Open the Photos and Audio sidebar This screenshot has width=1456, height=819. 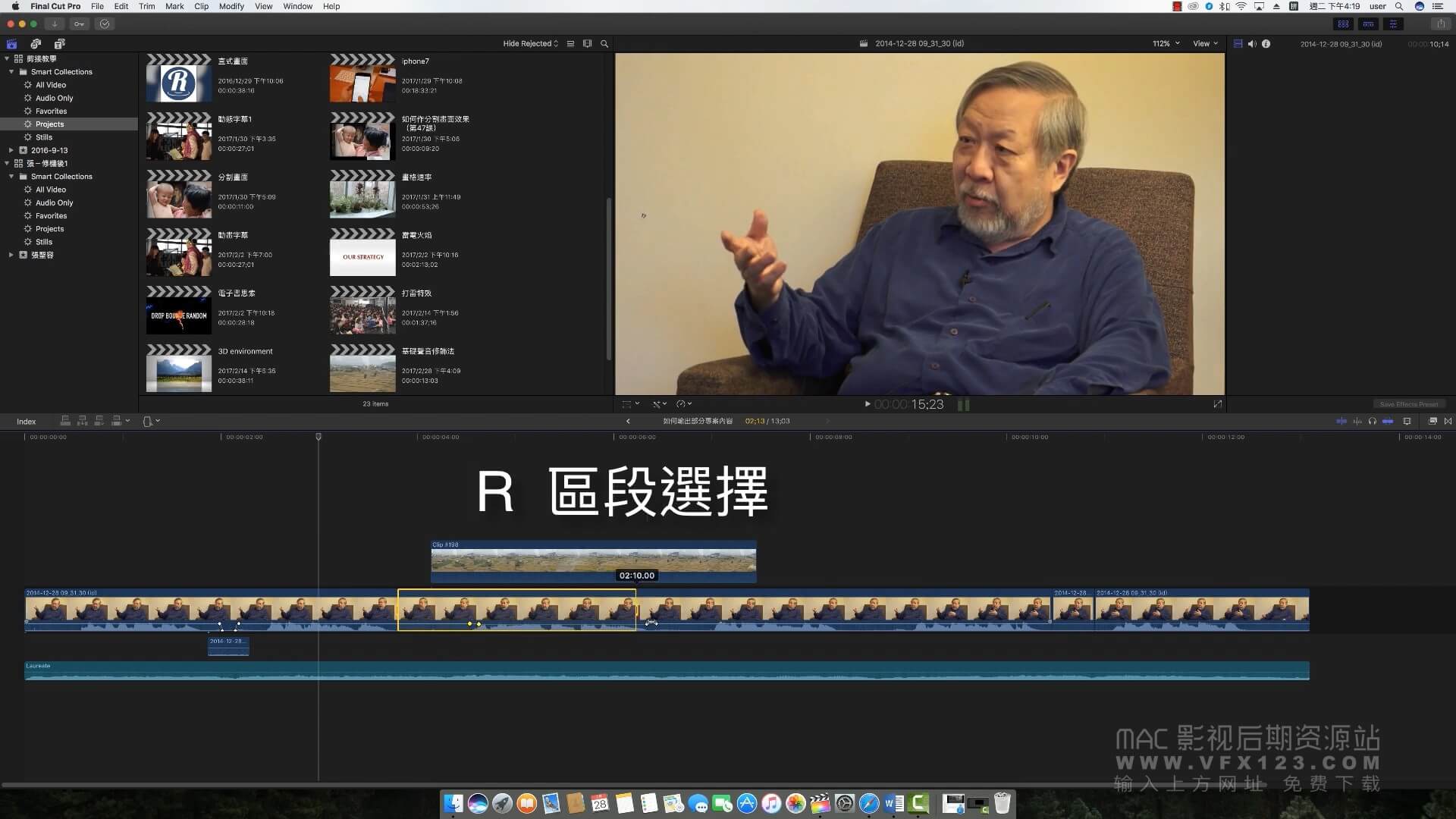pyautogui.click(x=36, y=43)
